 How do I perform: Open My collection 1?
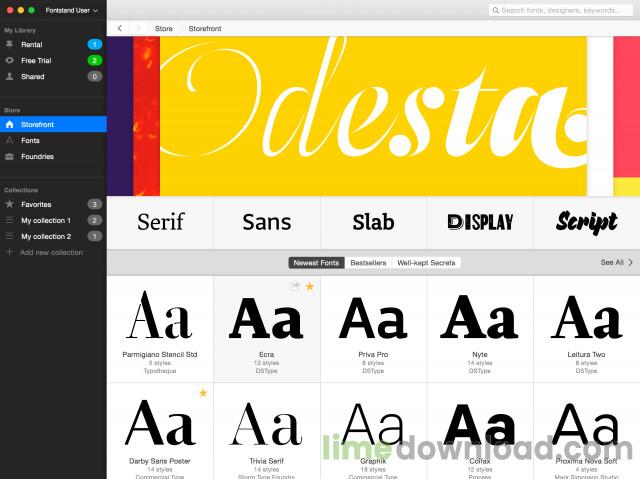tap(45, 220)
